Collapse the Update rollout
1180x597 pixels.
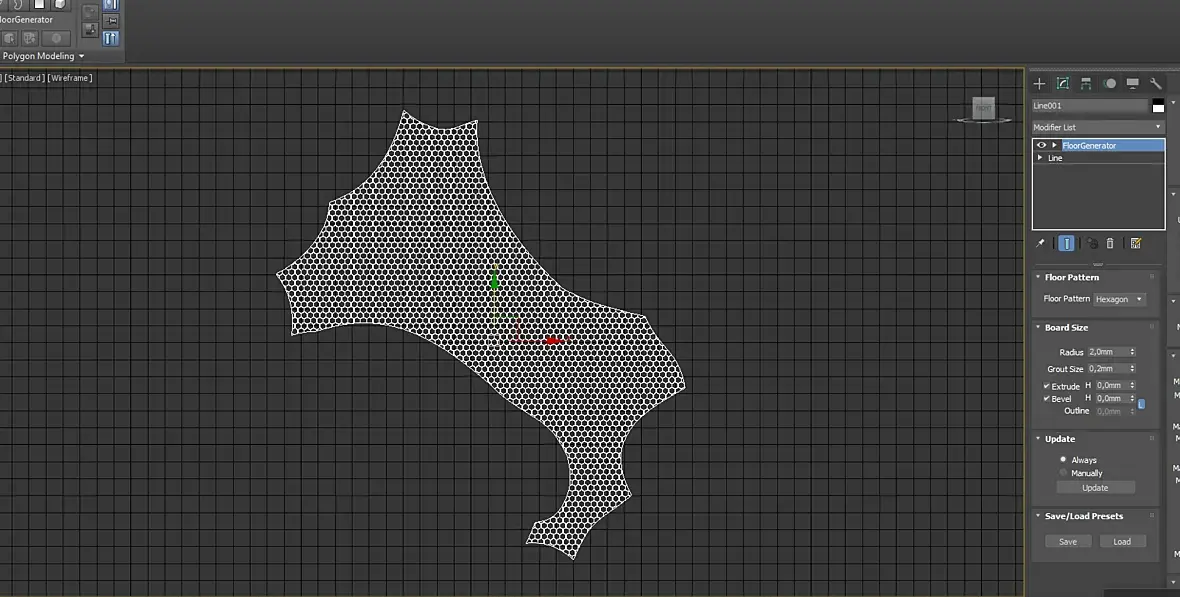pos(1039,439)
